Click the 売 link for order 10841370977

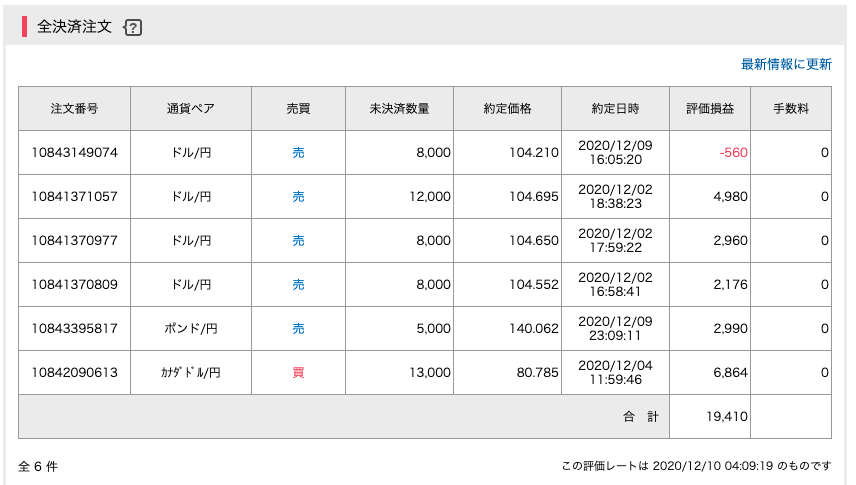point(298,241)
